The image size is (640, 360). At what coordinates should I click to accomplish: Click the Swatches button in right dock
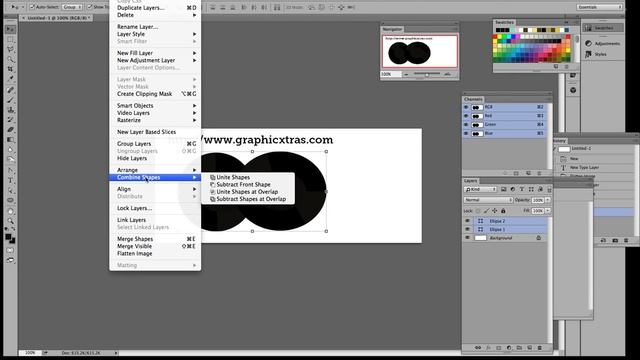coord(603,28)
